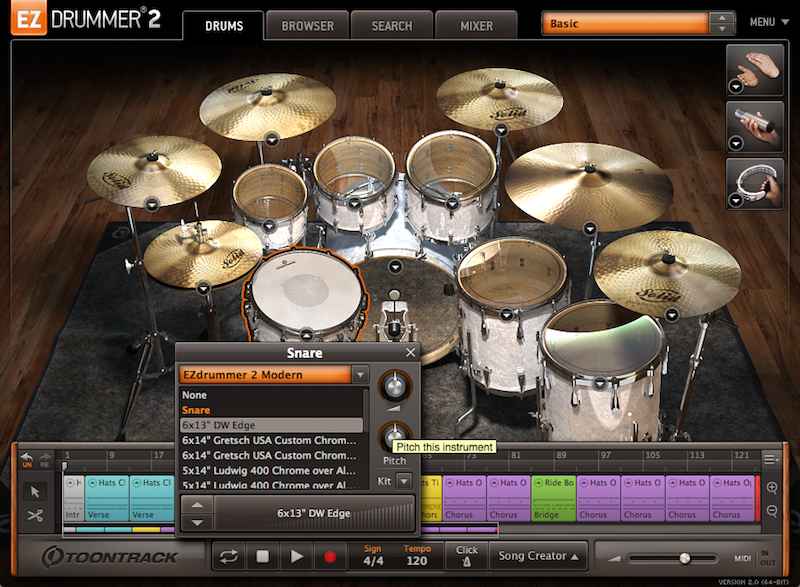Open arrow menu of crash cymbal above hi-hat
This screenshot has width=800, height=587.
pos(152,205)
